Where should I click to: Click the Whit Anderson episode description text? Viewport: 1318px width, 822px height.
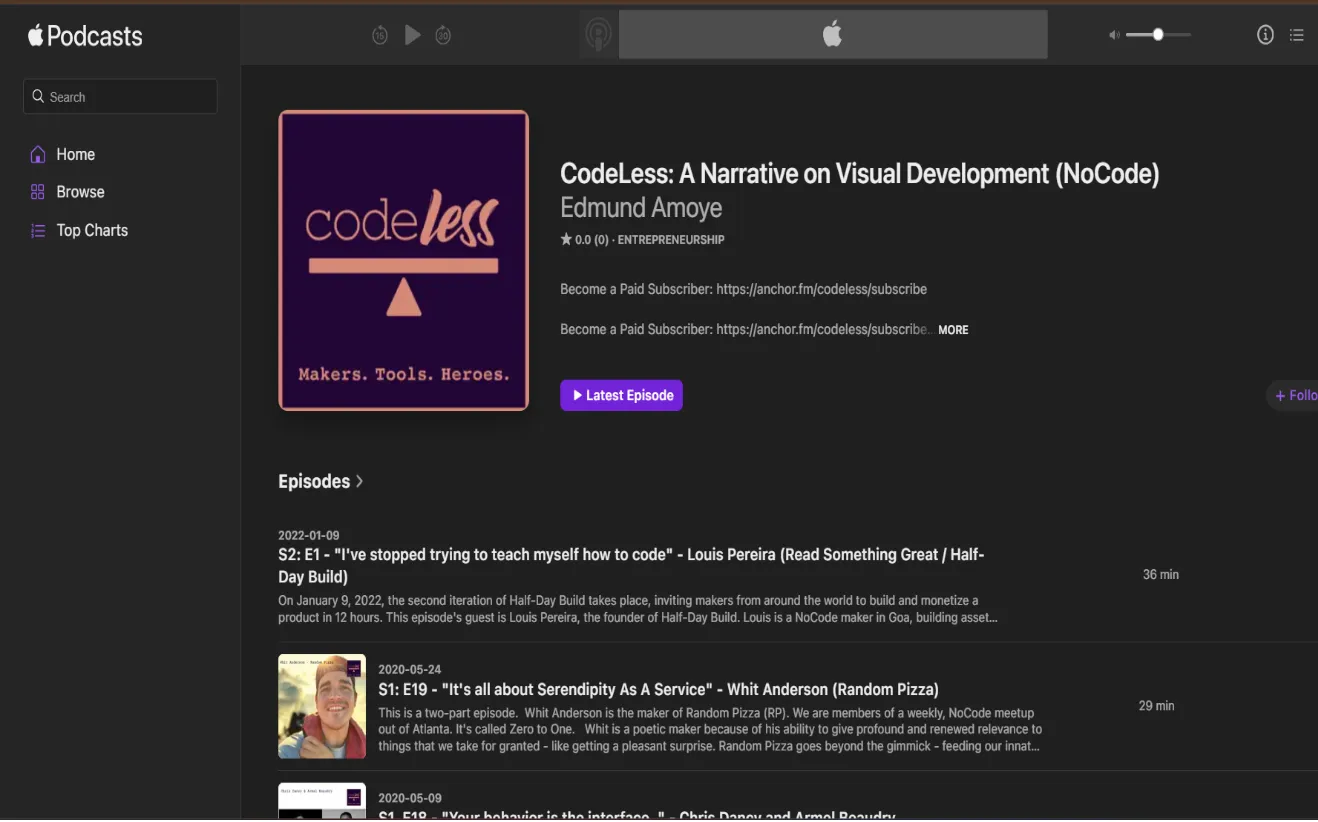point(710,729)
